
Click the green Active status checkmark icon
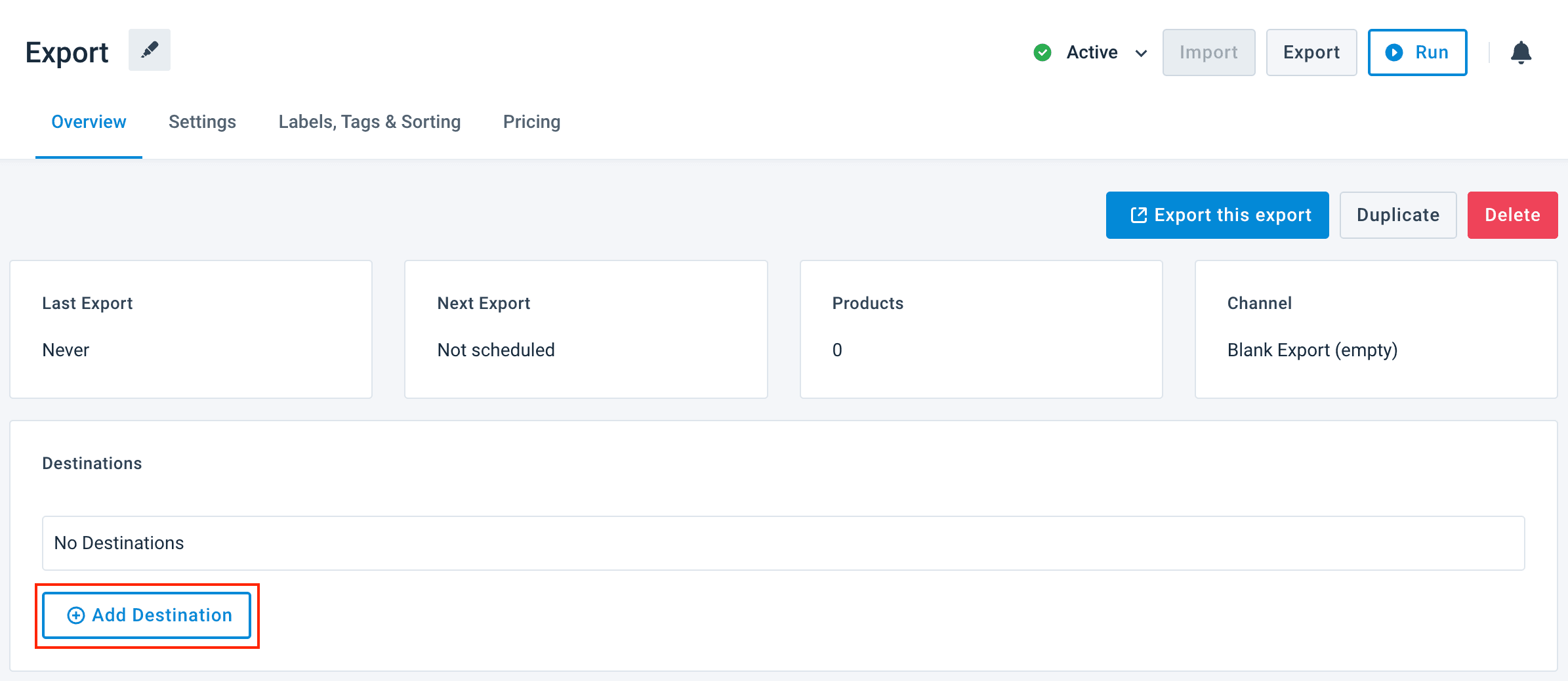coord(1042,52)
